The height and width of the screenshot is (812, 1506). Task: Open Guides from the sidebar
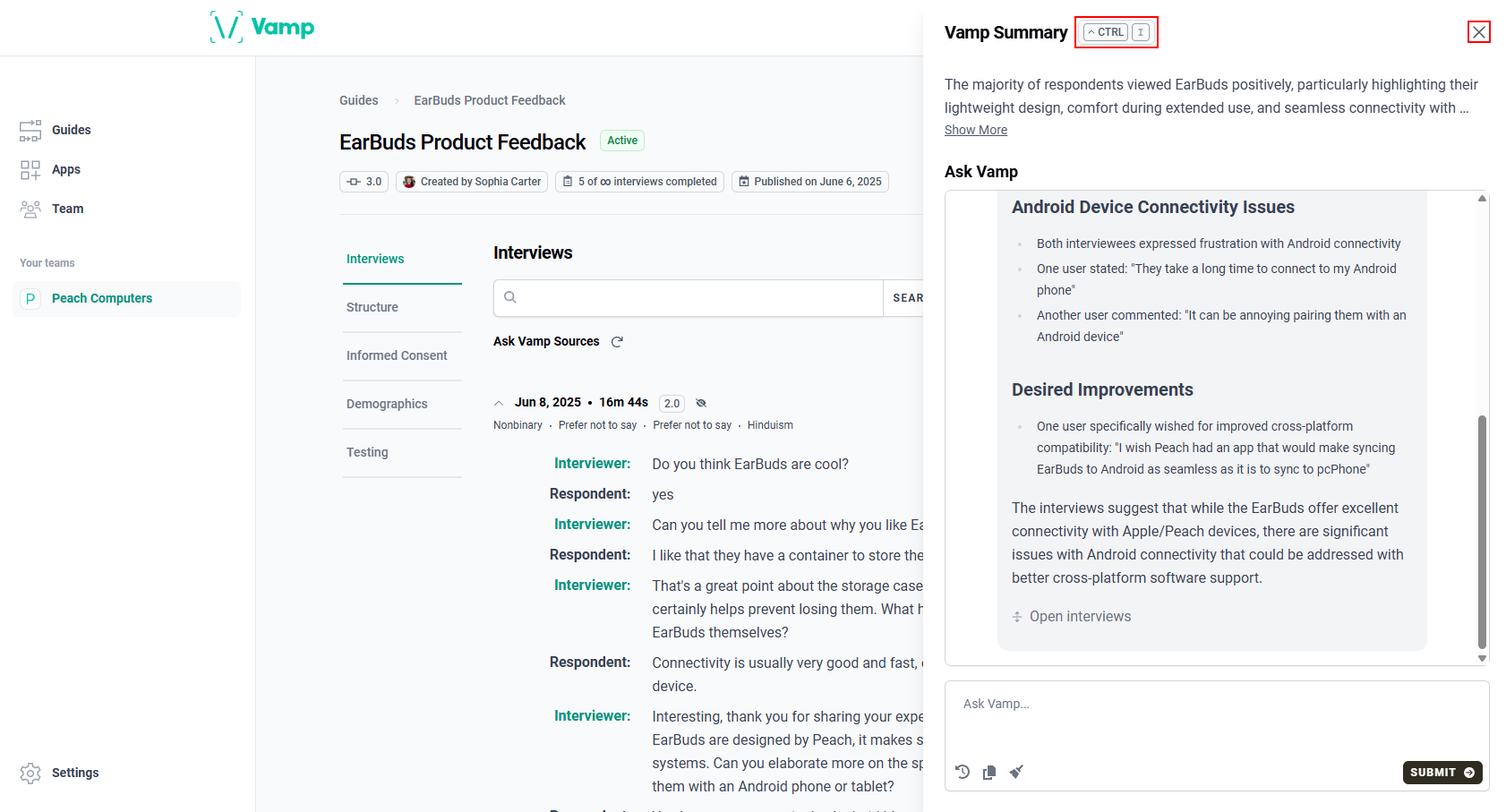[55, 130]
